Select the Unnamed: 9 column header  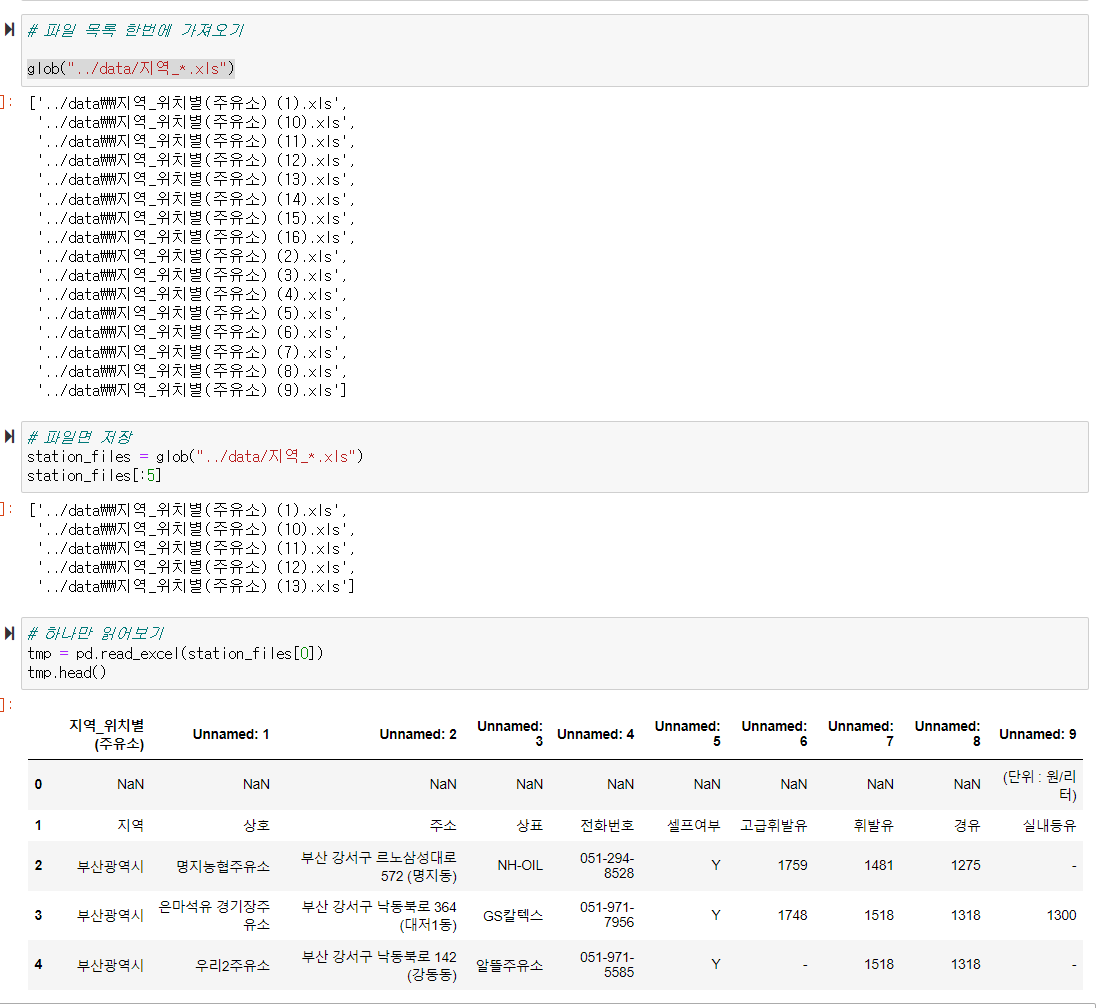tap(1037, 734)
